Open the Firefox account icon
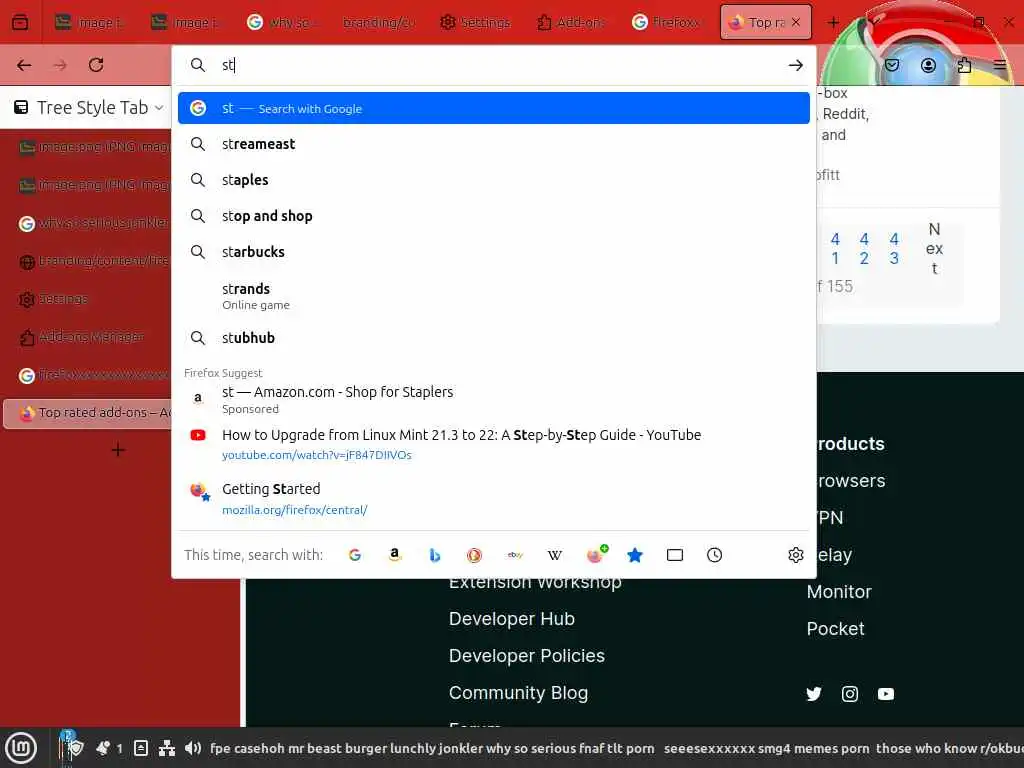Viewport: 1024px width, 768px height. coord(928,65)
